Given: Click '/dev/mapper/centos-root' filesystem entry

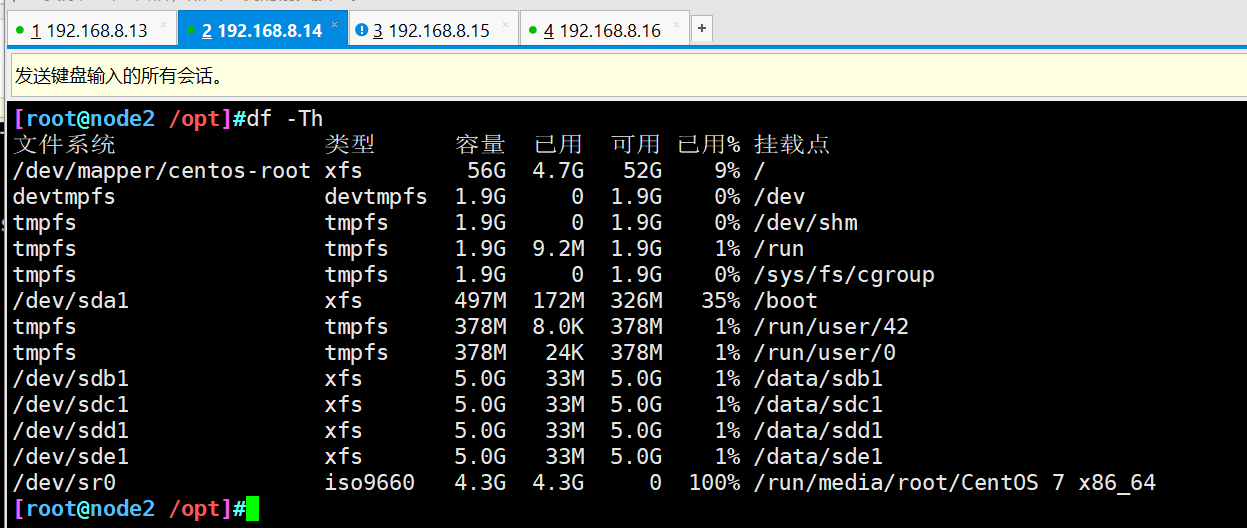Looking at the screenshot, I should [x=162, y=171].
